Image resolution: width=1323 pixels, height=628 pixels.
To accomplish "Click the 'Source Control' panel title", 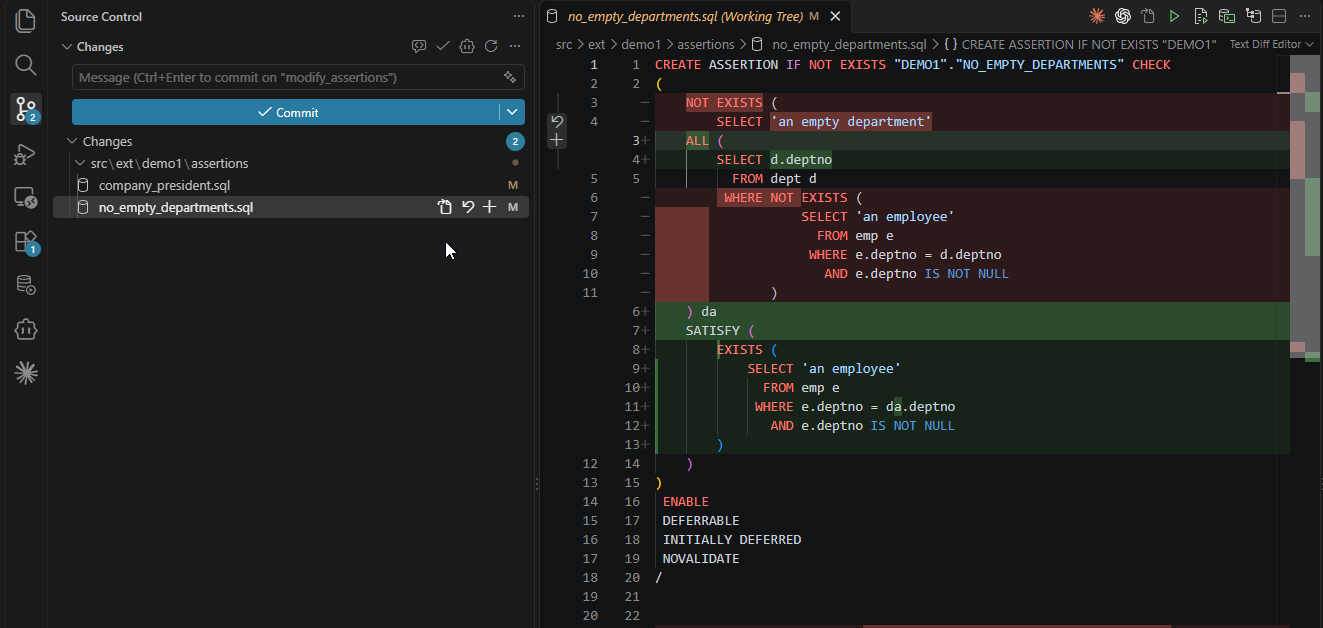I will click(x=101, y=16).
